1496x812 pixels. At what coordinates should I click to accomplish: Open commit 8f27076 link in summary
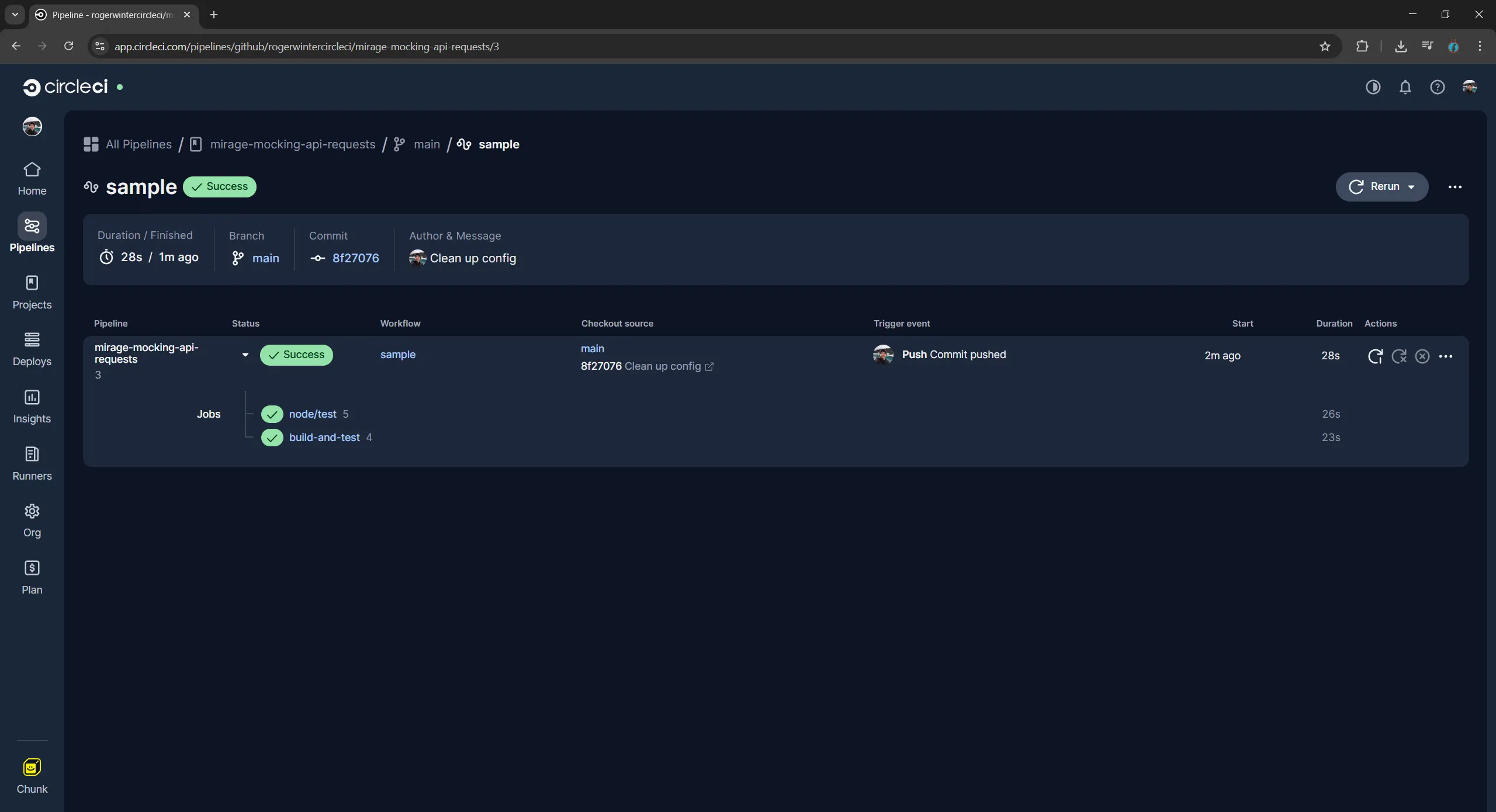coord(355,258)
